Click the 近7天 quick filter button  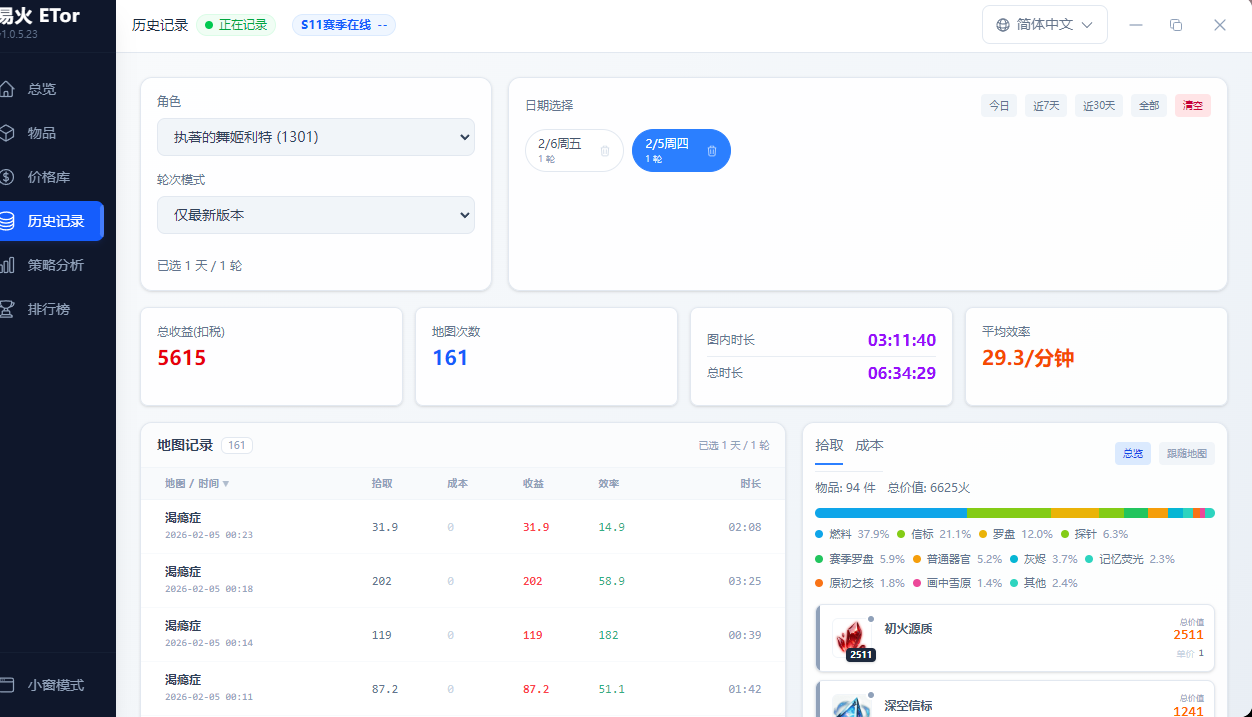(1046, 105)
